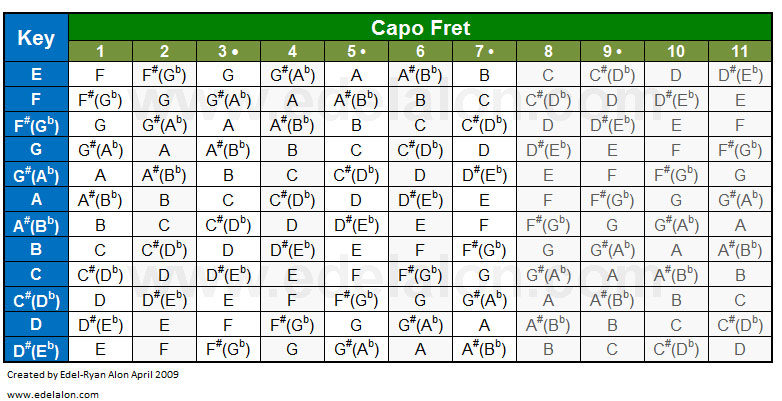The image size is (782, 401).
Task: Select capo fret column header 1
Action: tap(100, 51)
